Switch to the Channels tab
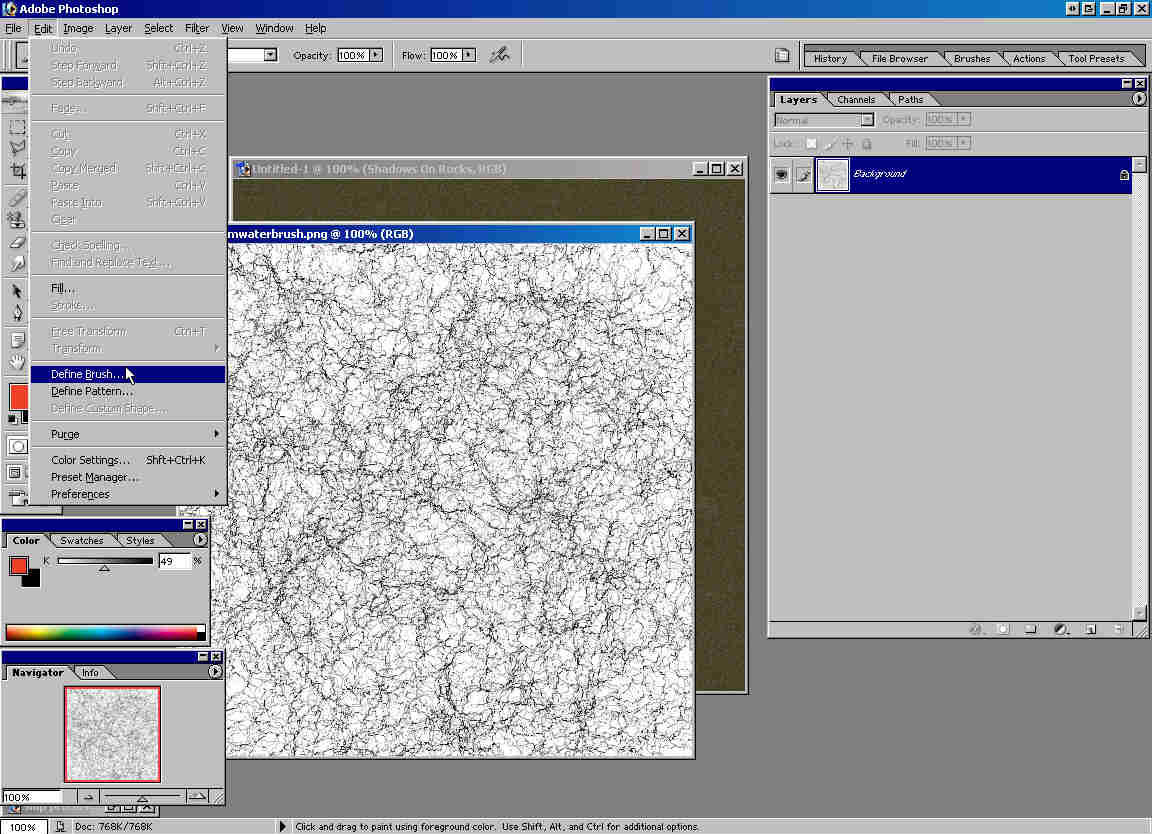Screen dimensions: 1152x834 (856, 100)
